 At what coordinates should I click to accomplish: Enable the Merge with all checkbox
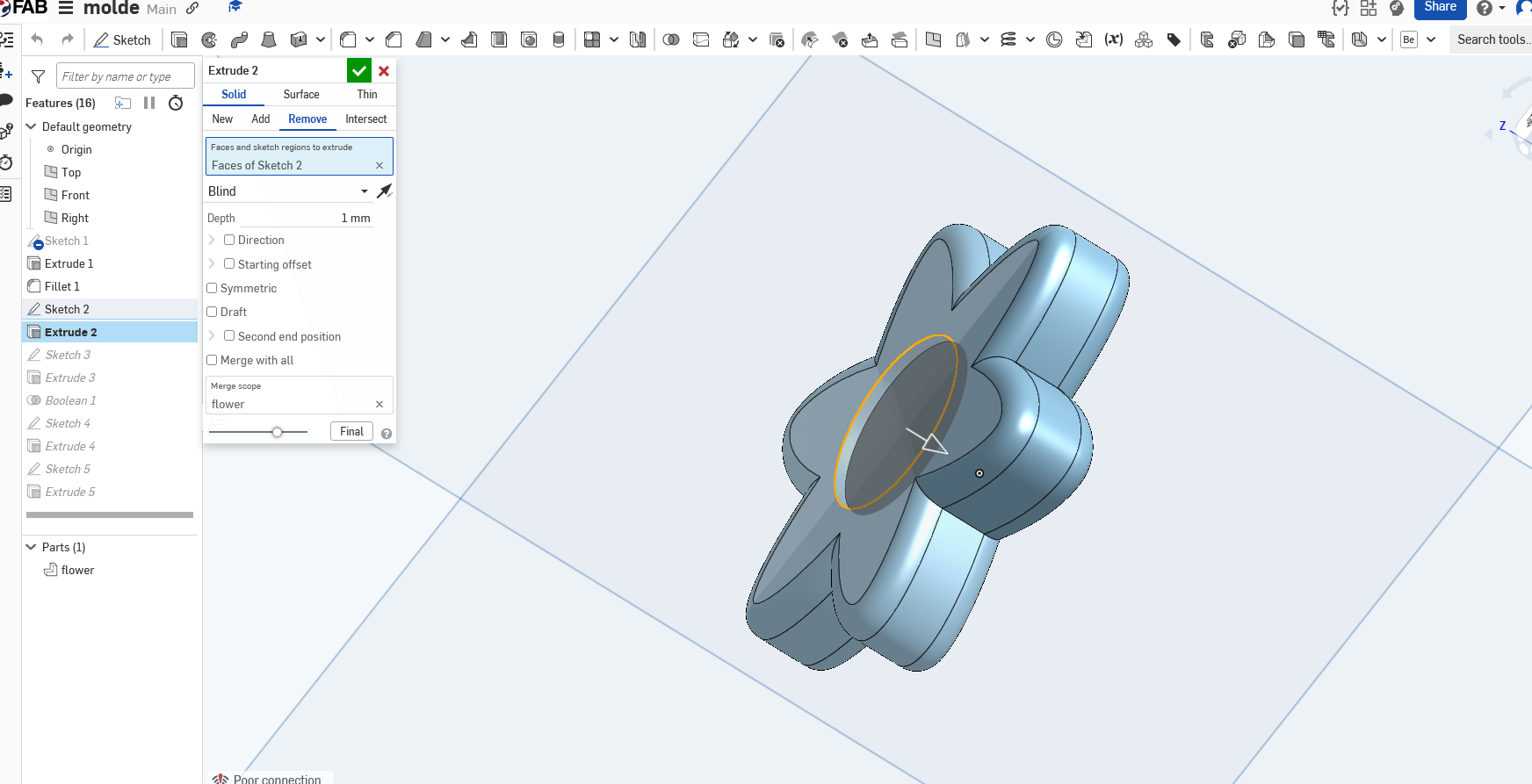(x=212, y=360)
